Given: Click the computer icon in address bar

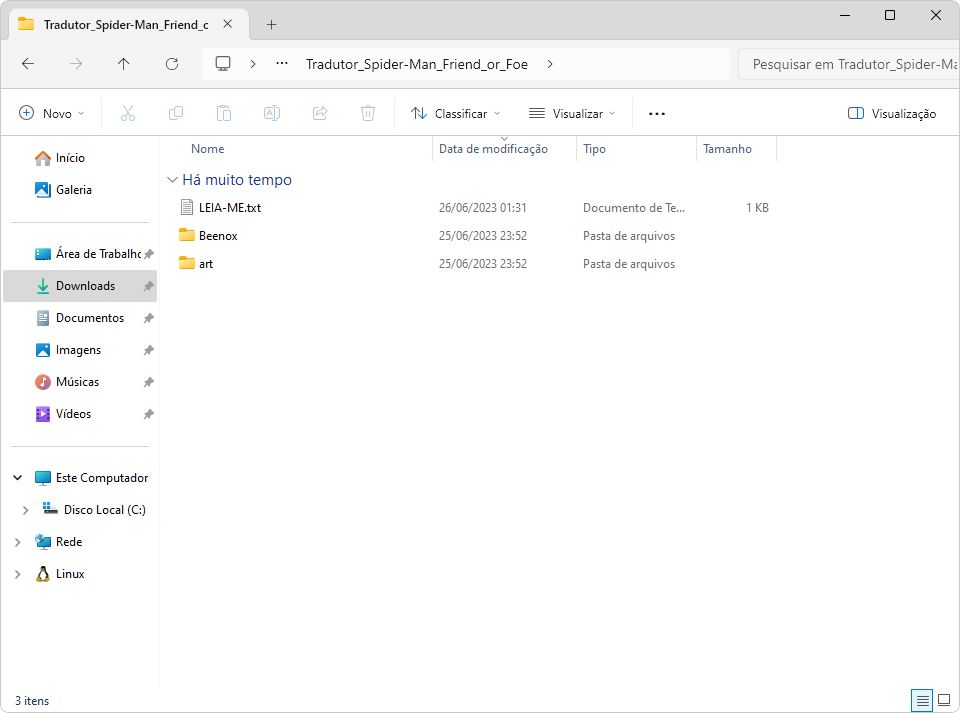Looking at the screenshot, I should (223, 64).
